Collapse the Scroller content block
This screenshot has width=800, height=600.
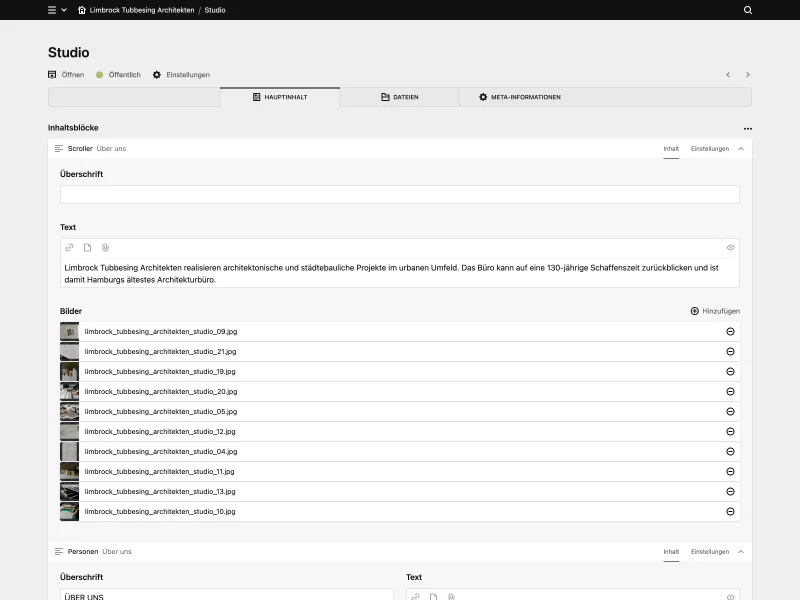pyautogui.click(x=740, y=148)
